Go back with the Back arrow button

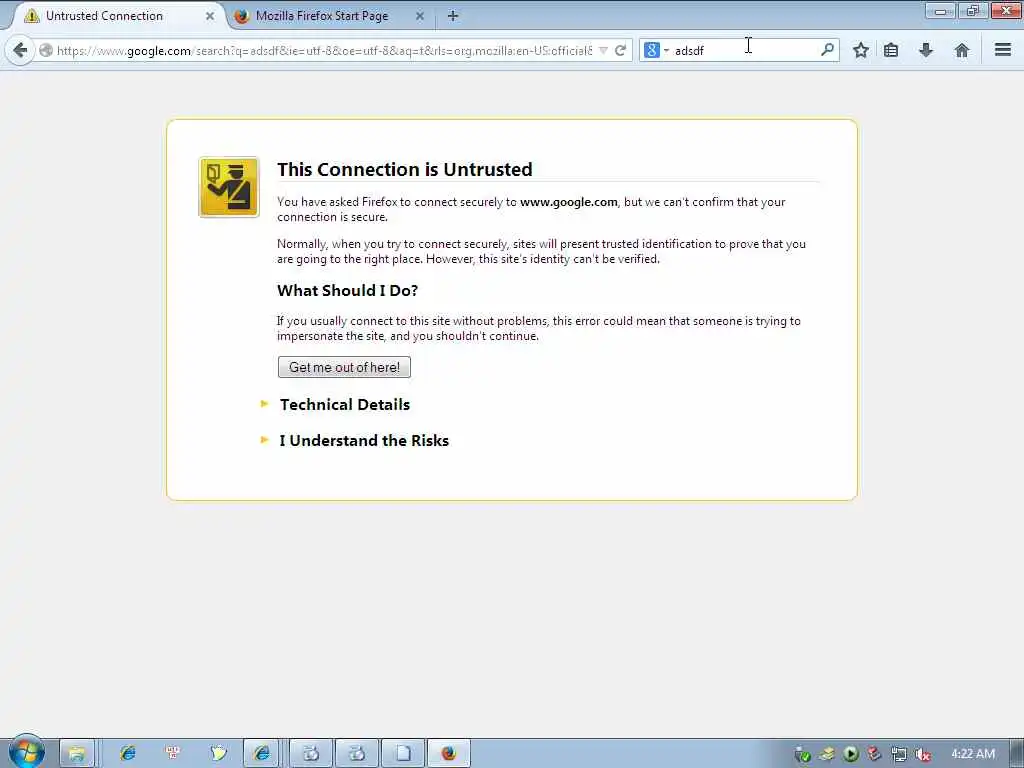(20, 50)
